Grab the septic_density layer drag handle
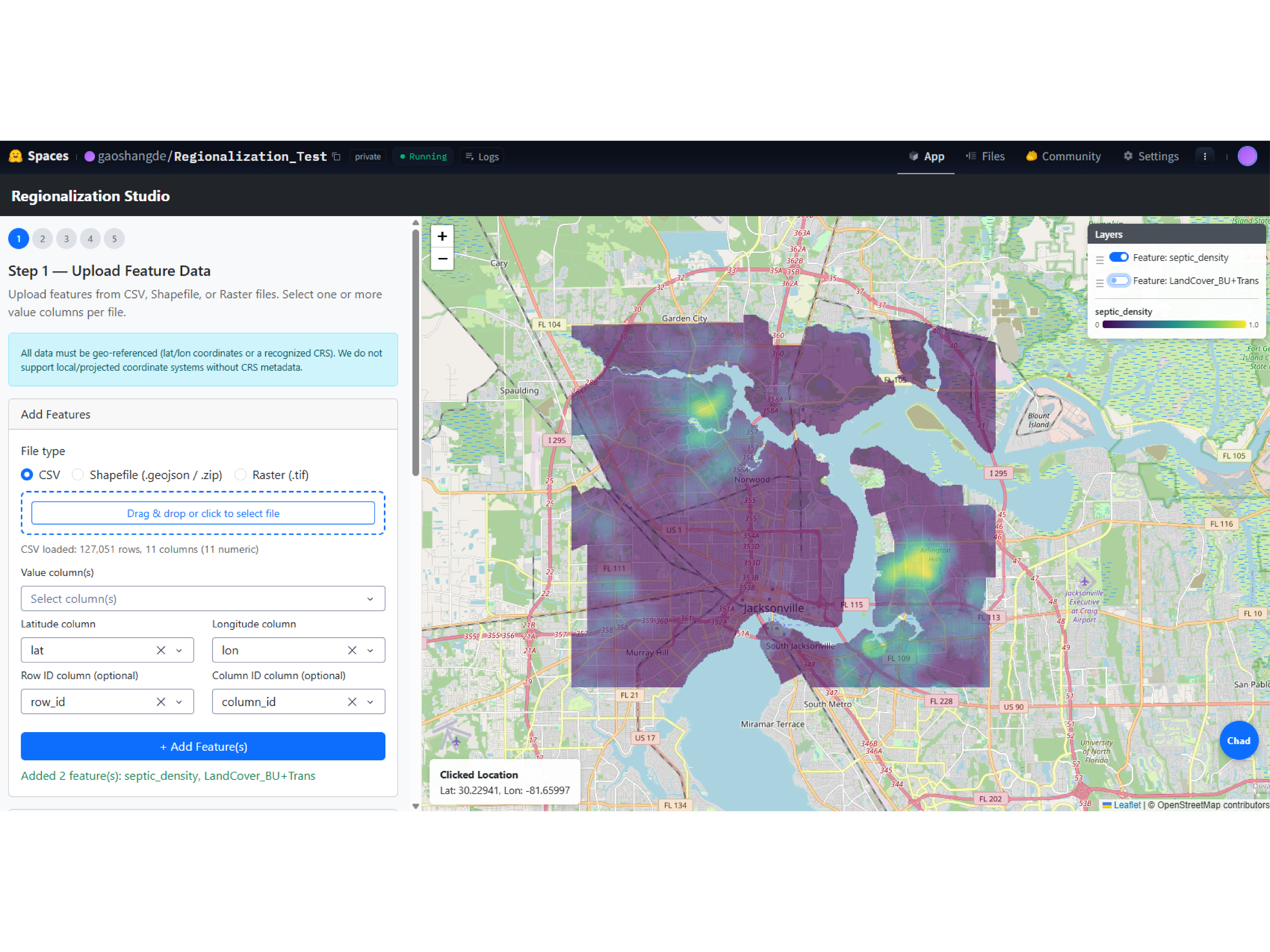 coord(1100,259)
